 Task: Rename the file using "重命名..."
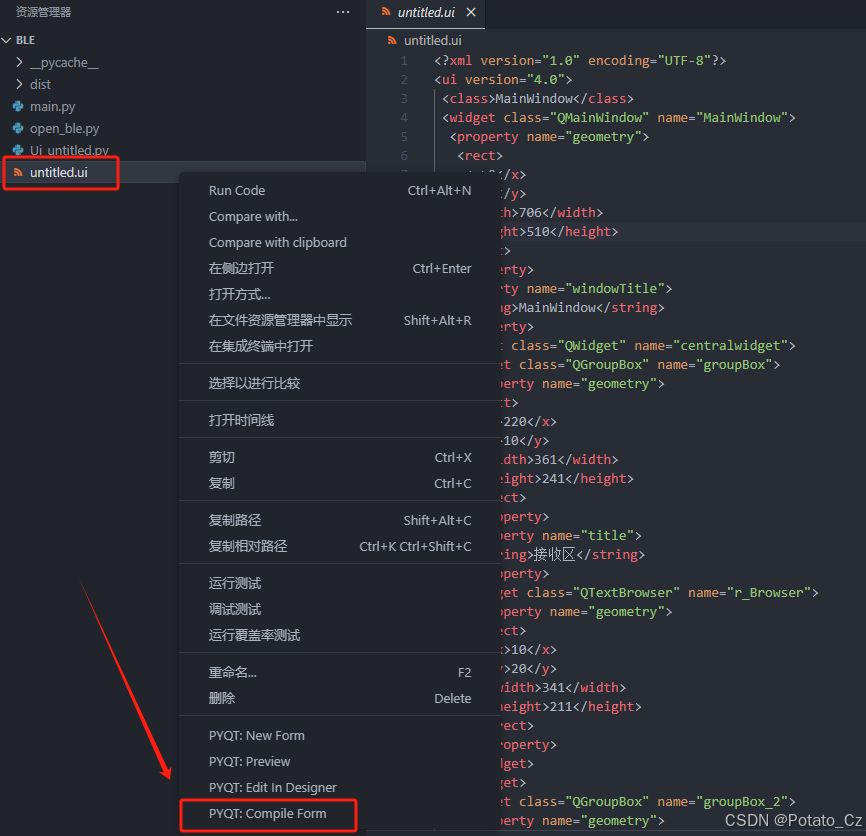click(x=234, y=672)
